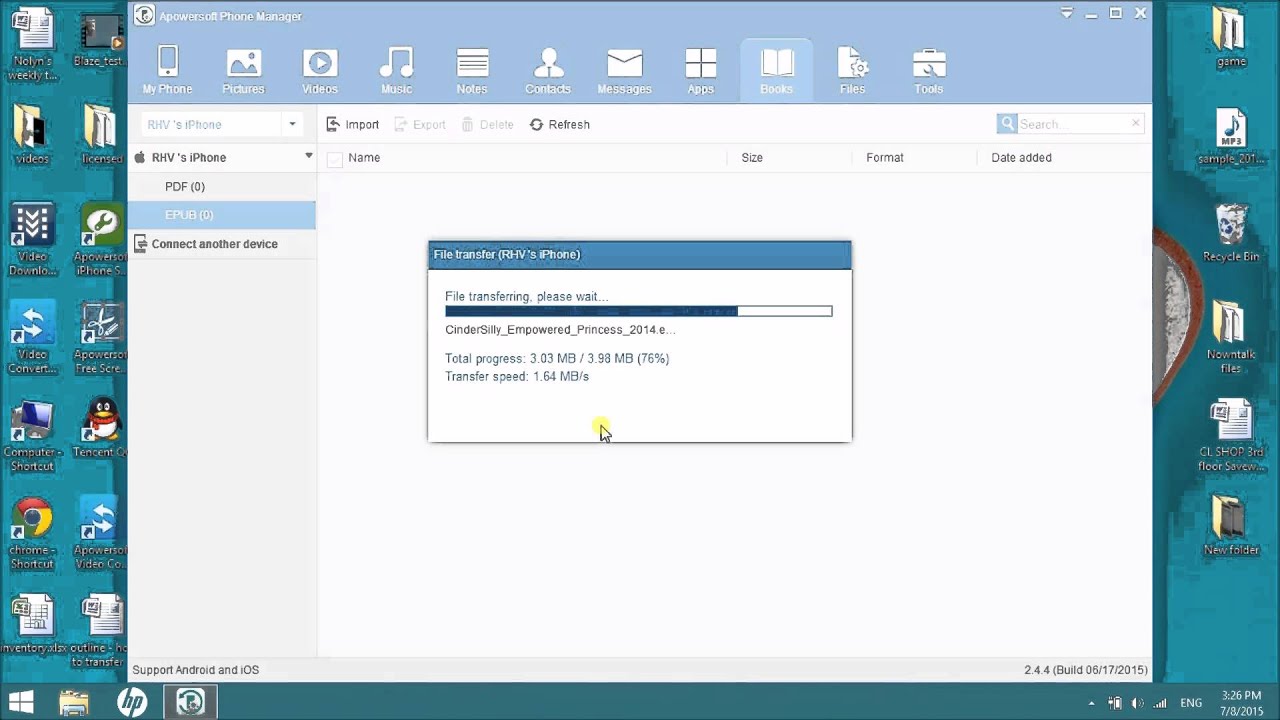
Task: Open the game folder on desktop
Action: point(1231,38)
